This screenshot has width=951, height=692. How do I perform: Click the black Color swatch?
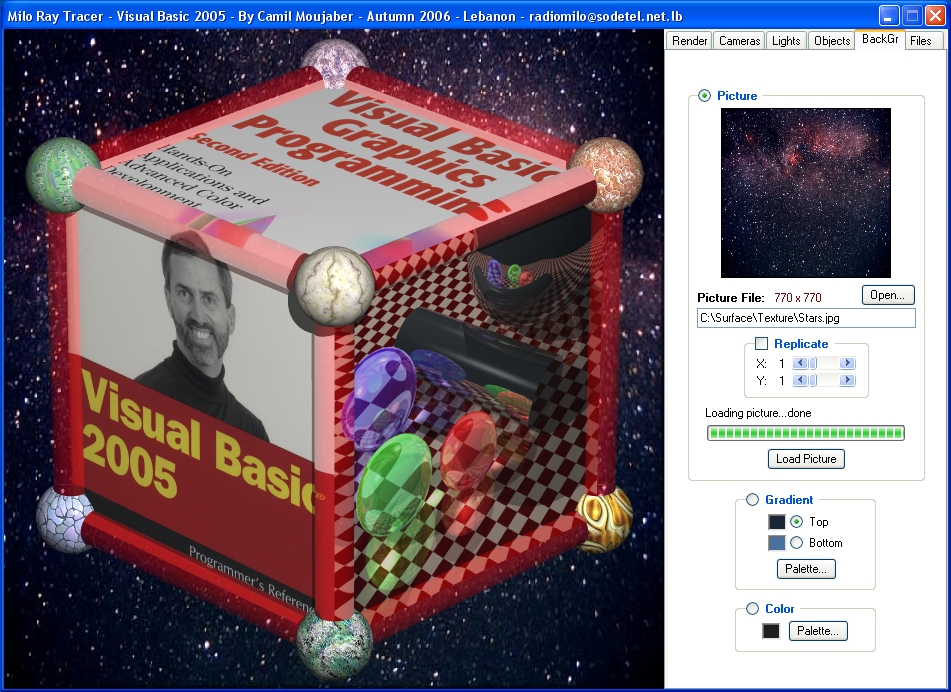pyautogui.click(x=771, y=631)
